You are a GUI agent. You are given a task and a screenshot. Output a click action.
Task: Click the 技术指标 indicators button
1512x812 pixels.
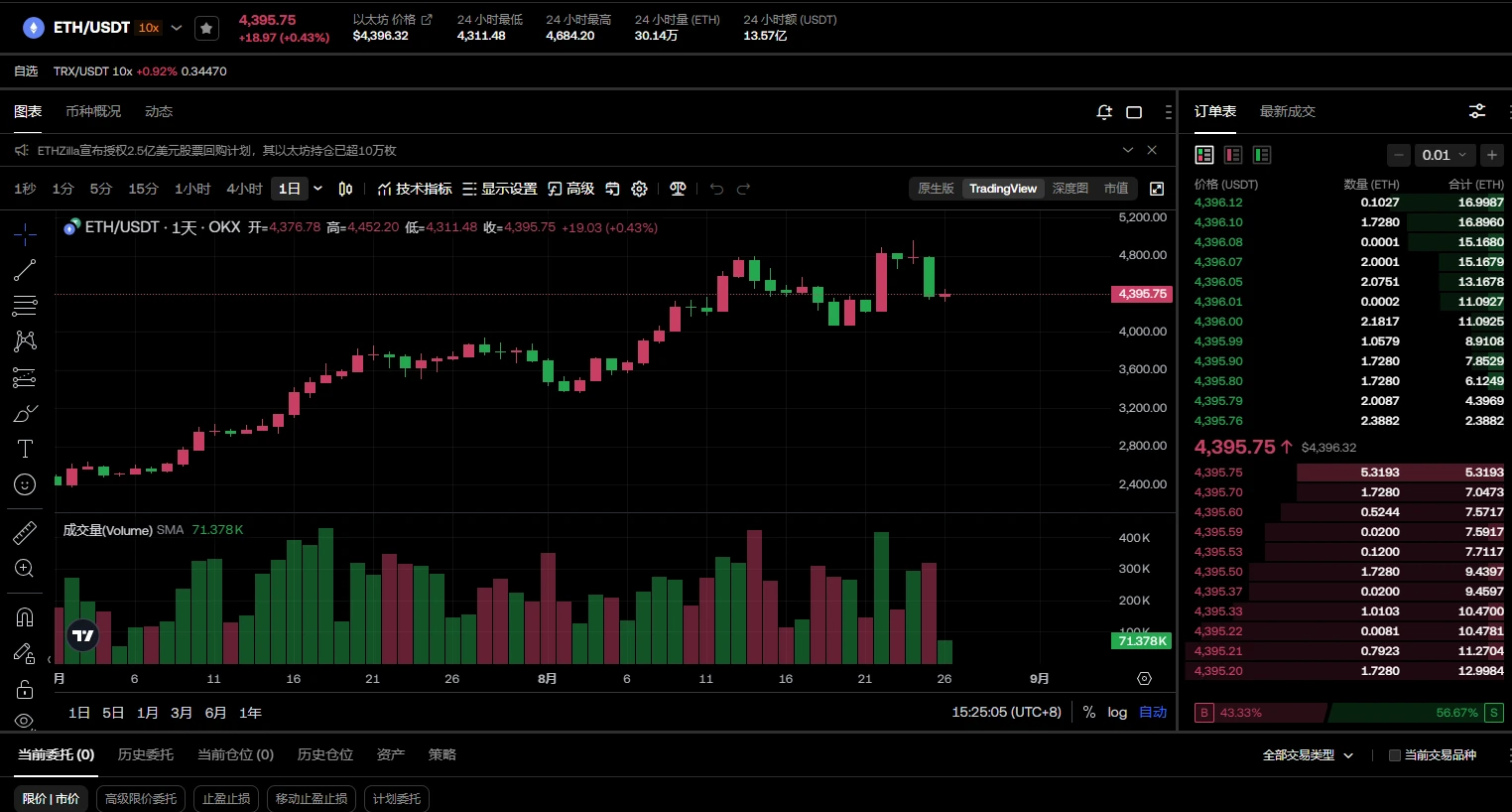(x=415, y=189)
